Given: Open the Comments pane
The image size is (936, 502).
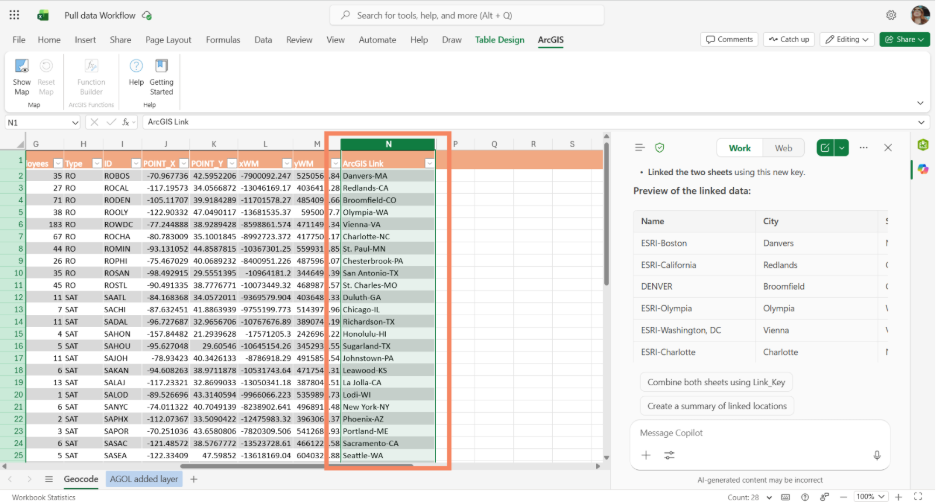Looking at the screenshot, I should coord(729,39).
